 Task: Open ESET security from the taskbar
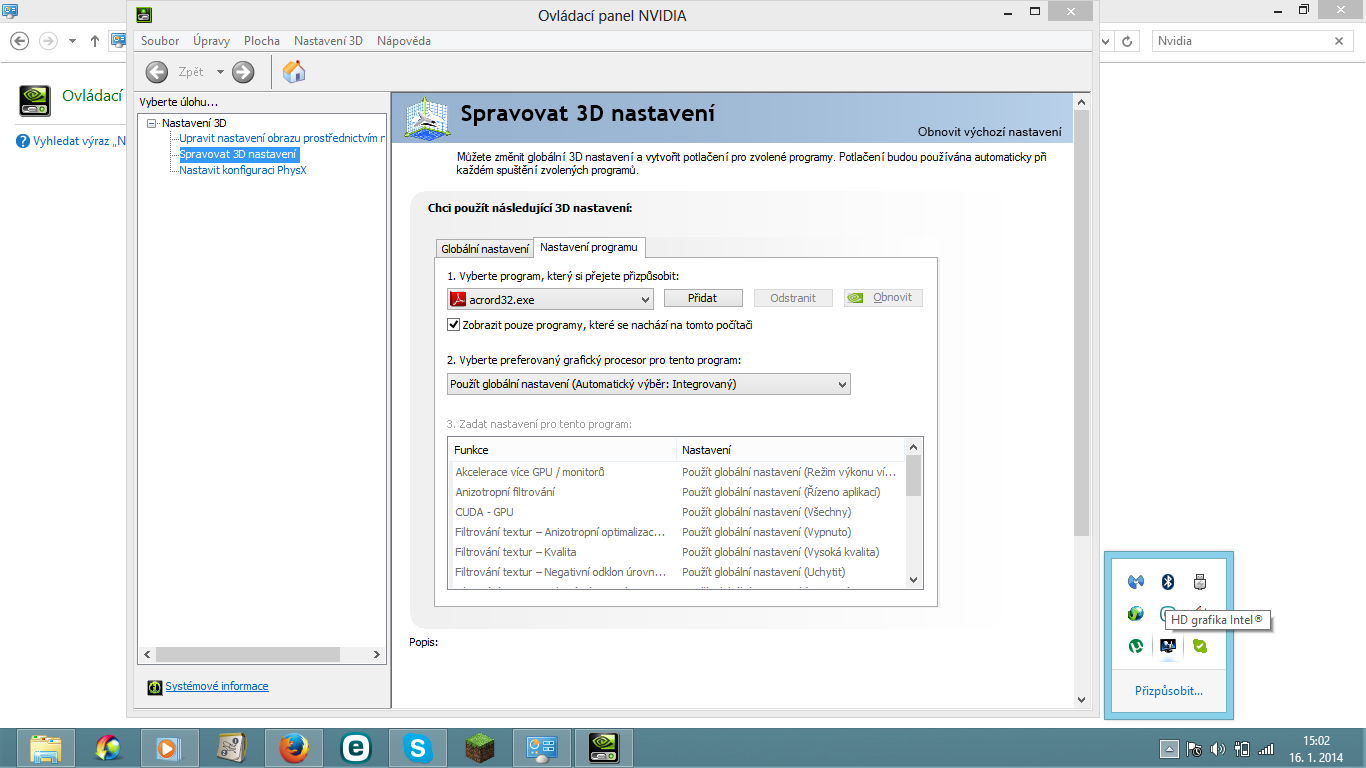[355, 748]
